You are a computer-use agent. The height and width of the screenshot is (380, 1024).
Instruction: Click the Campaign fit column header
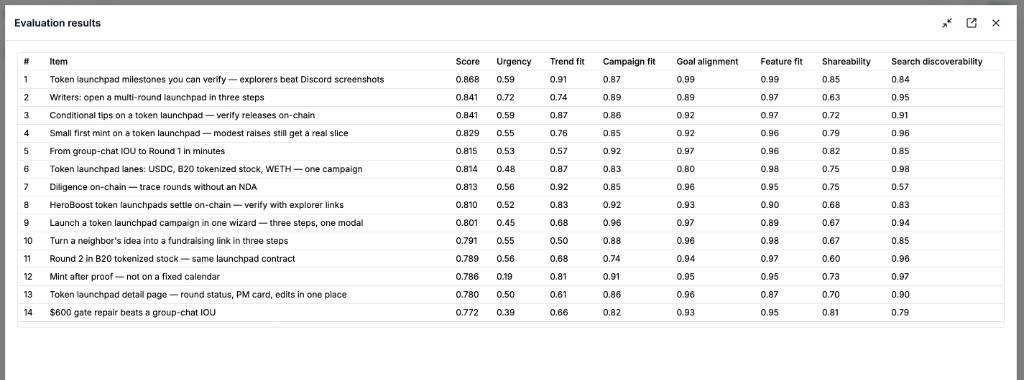[x=629, y=61]
